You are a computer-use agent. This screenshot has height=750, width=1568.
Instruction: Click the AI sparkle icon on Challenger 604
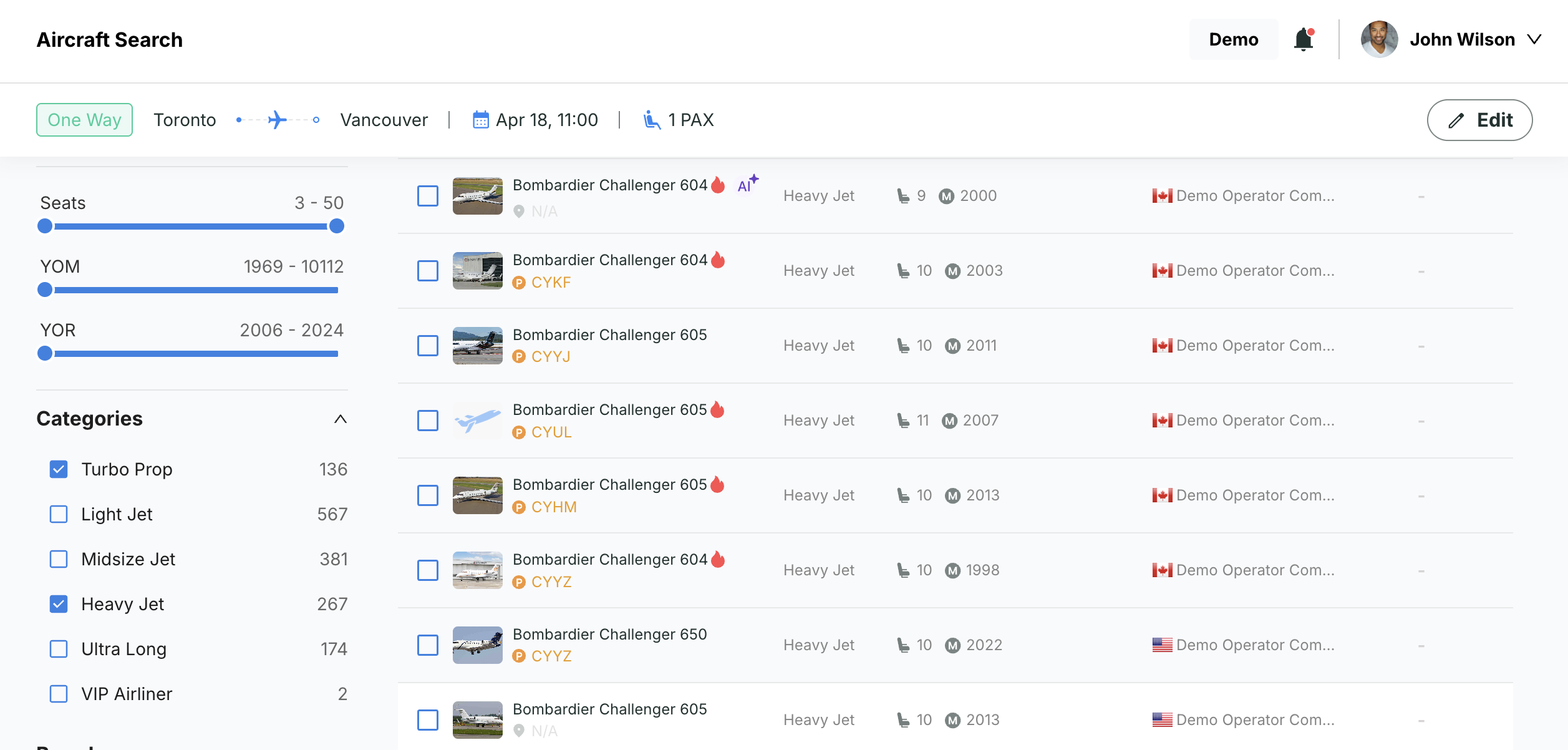click(x=748, y=184)
